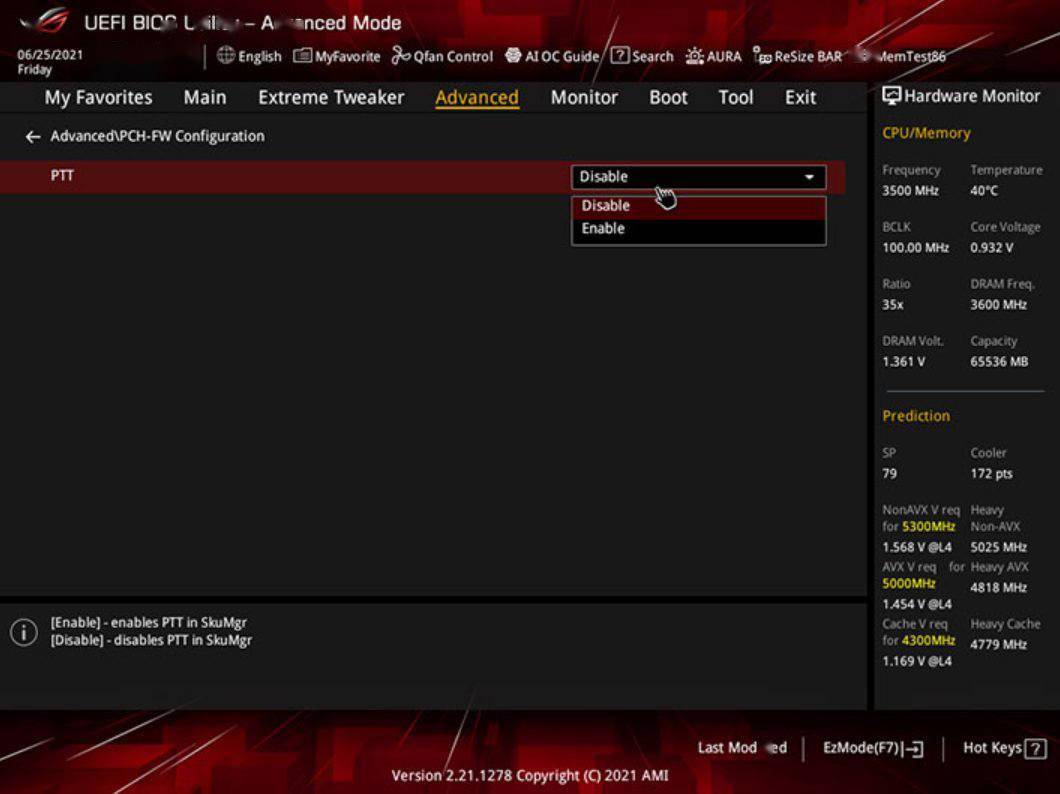Click the AURA lighting icon
Screen dimensions: 1060x794
coord(694,56)
